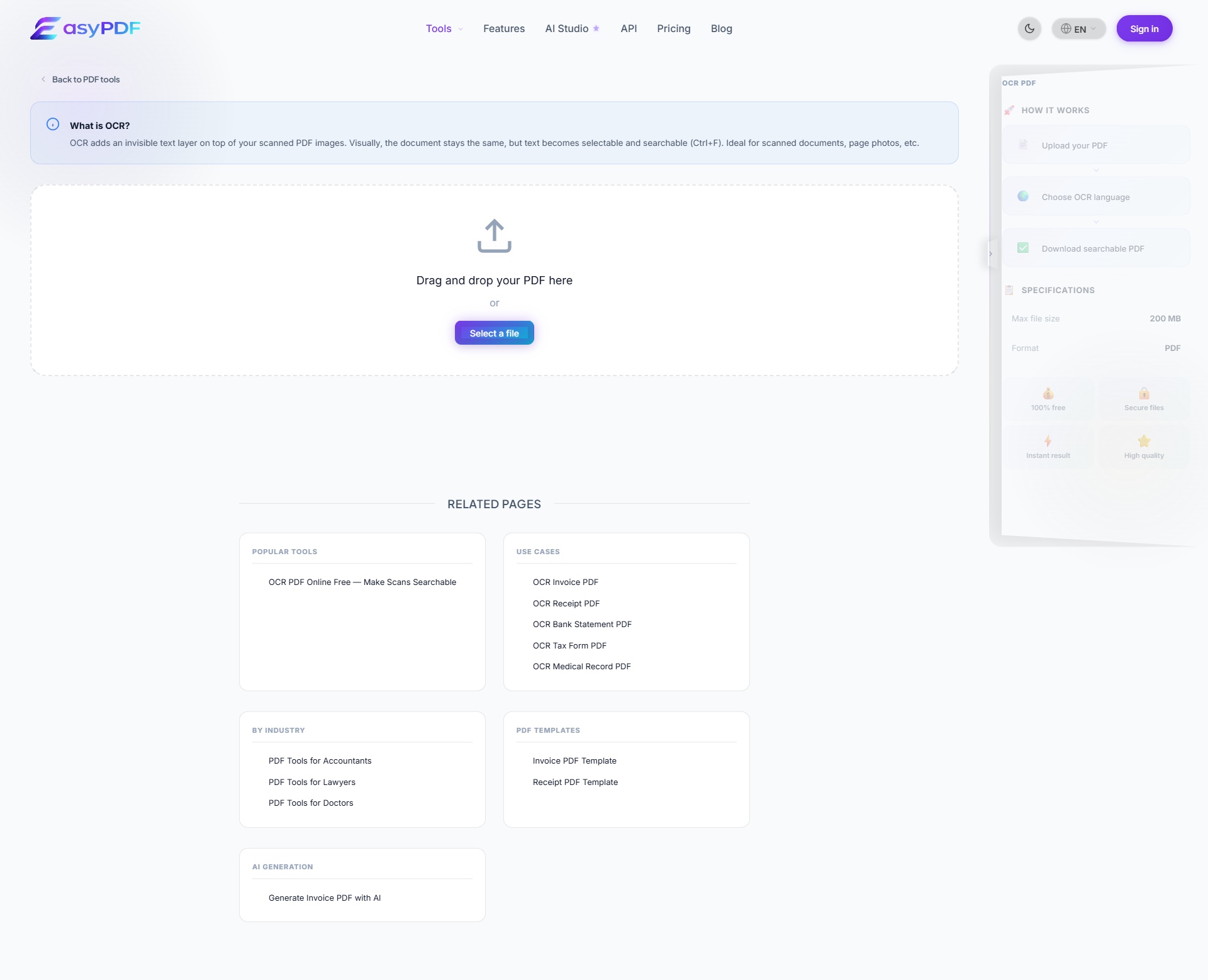Open Invoice PDF Template link
The image size is (1208, 980).
click(574, 760)
